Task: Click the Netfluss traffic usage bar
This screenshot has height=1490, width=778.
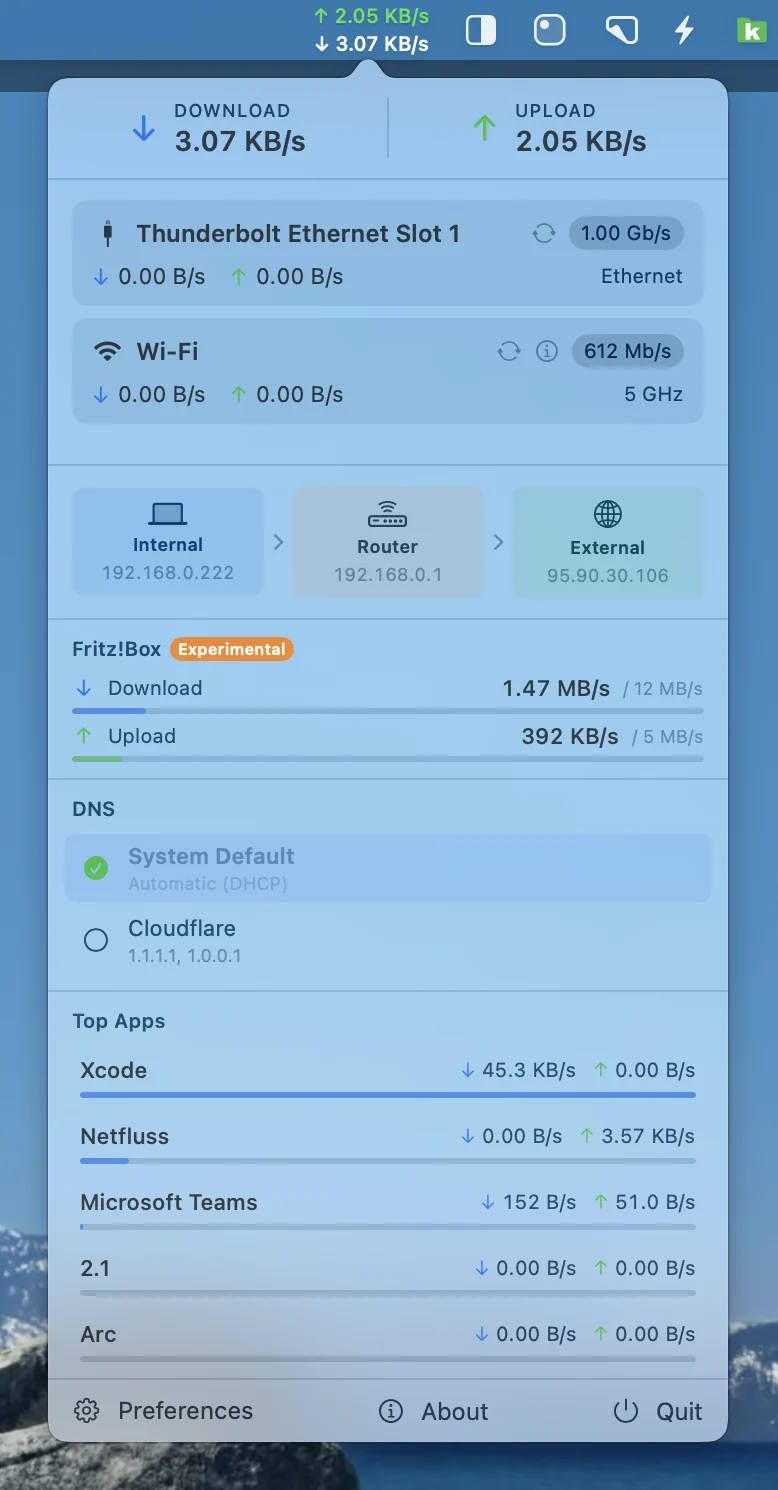Action: (x=388, y=1161)
